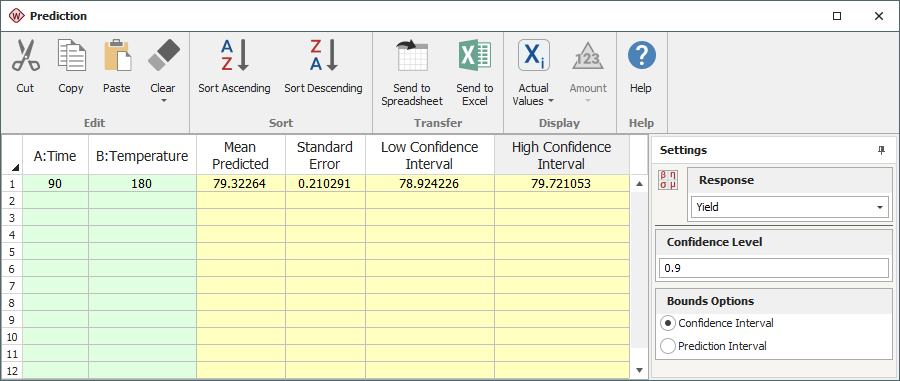
Task: Click the response settings icon beside Response
Action: pos(669,179)
